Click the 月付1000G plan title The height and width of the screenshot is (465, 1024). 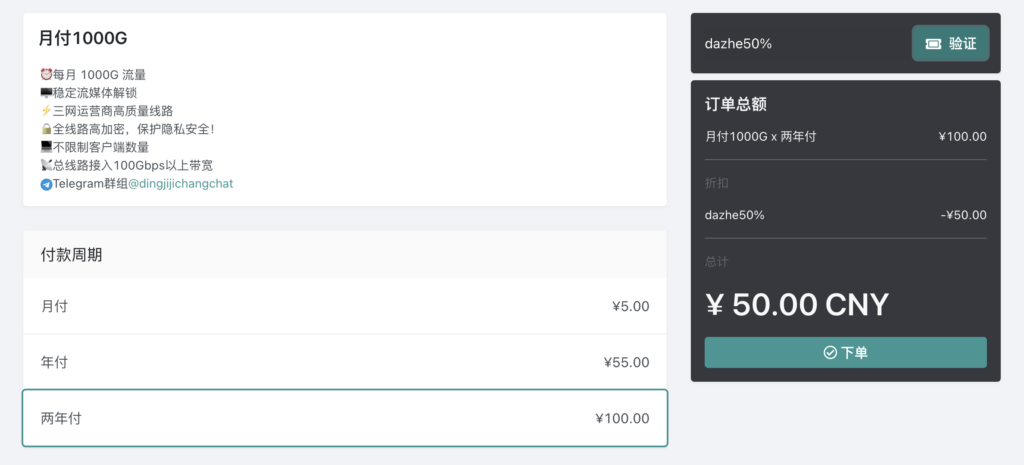click(x=83, y=39)
